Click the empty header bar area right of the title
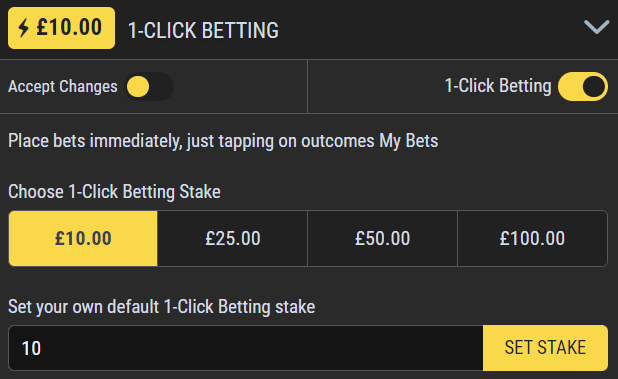Viewport: 618px width, 379px height. 430,30
